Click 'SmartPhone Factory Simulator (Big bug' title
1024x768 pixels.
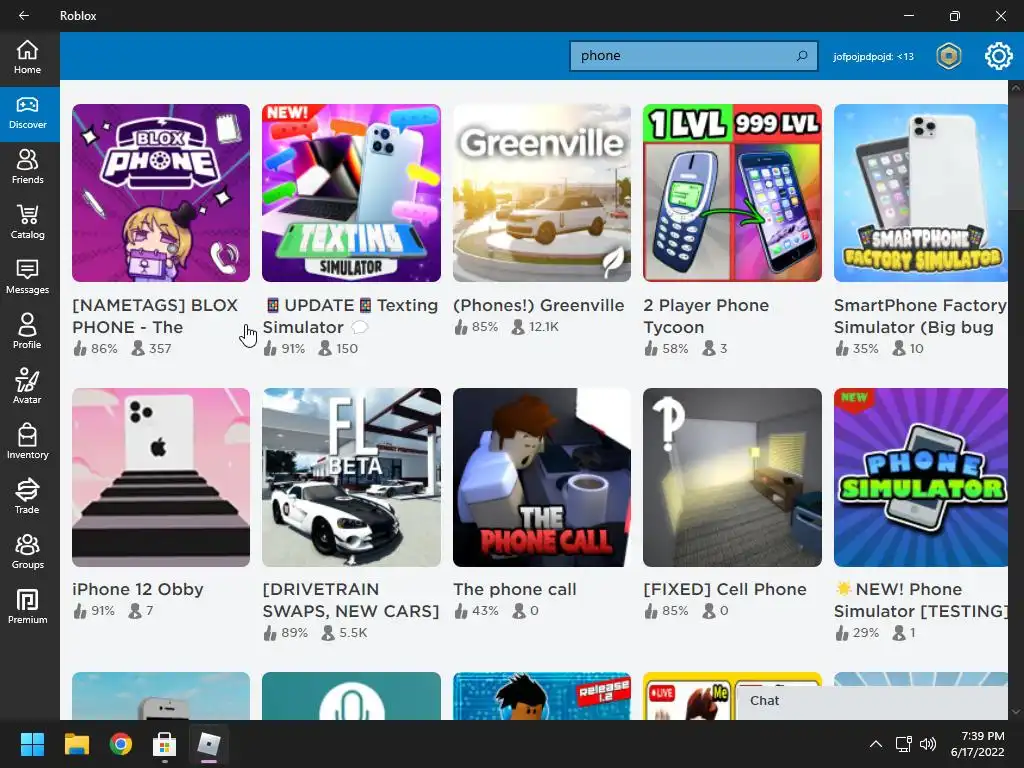click(921, 316)
